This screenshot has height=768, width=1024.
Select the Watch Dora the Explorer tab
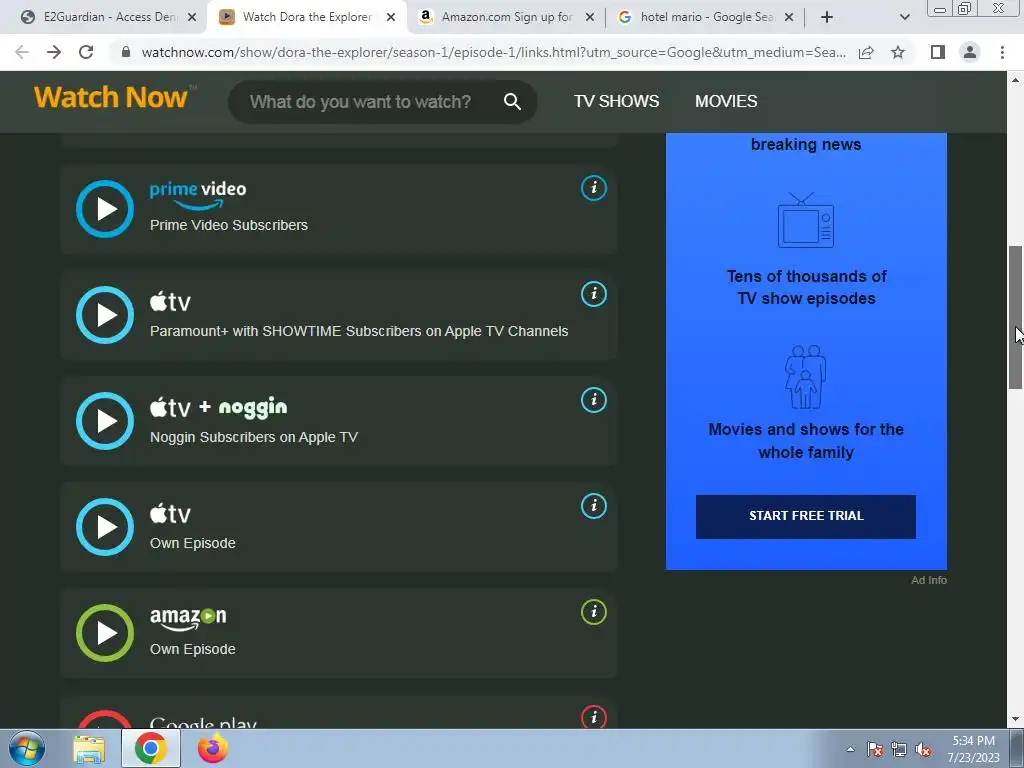[x=307, y=17]
